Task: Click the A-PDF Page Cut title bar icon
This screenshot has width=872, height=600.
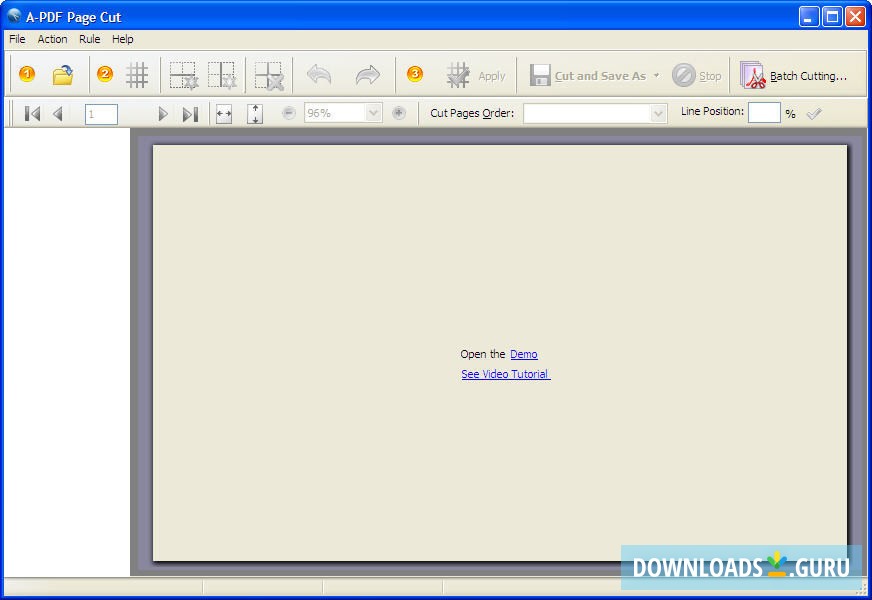Action: point(14,16)
